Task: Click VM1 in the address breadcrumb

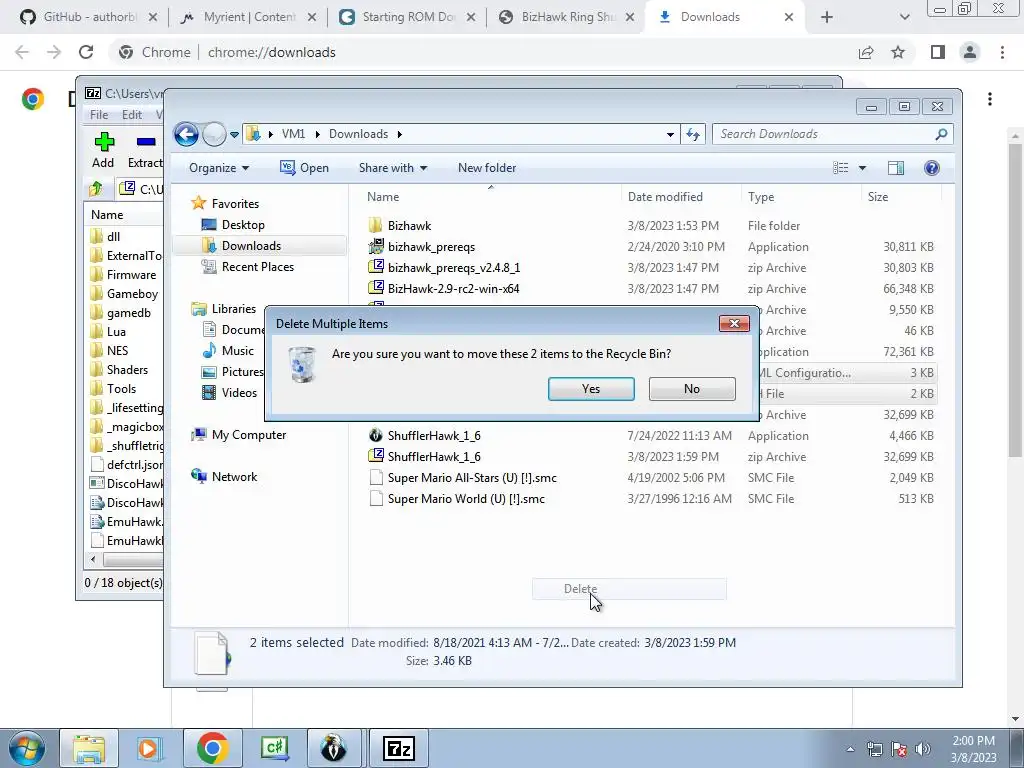Action: (293, 134)
